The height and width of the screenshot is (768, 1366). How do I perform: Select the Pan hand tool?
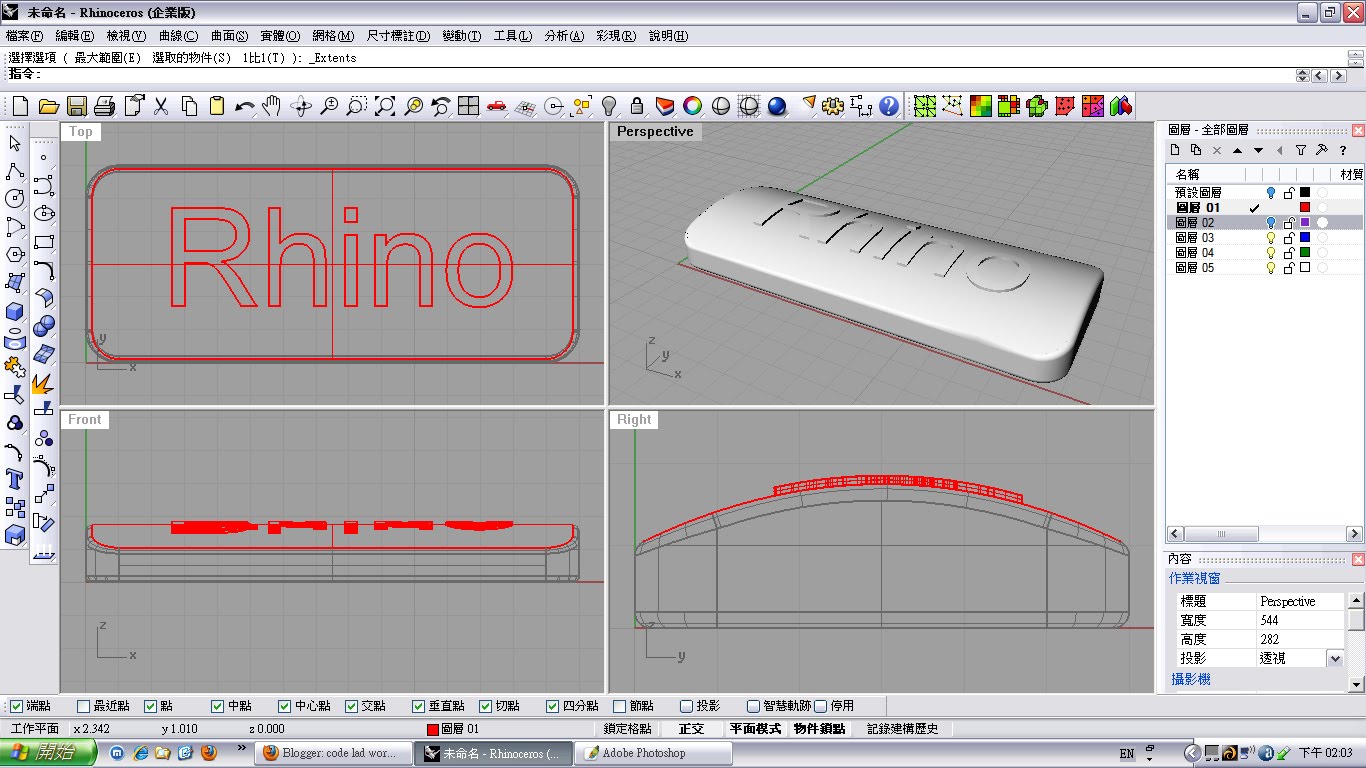click(x=272, y=106)
